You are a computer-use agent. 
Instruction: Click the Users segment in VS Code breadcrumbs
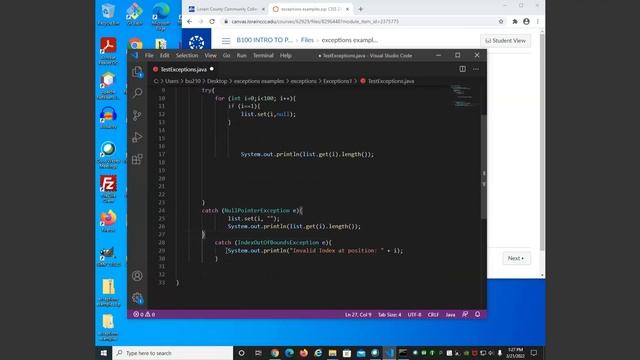pyautogui.click(x=171, y=81)
